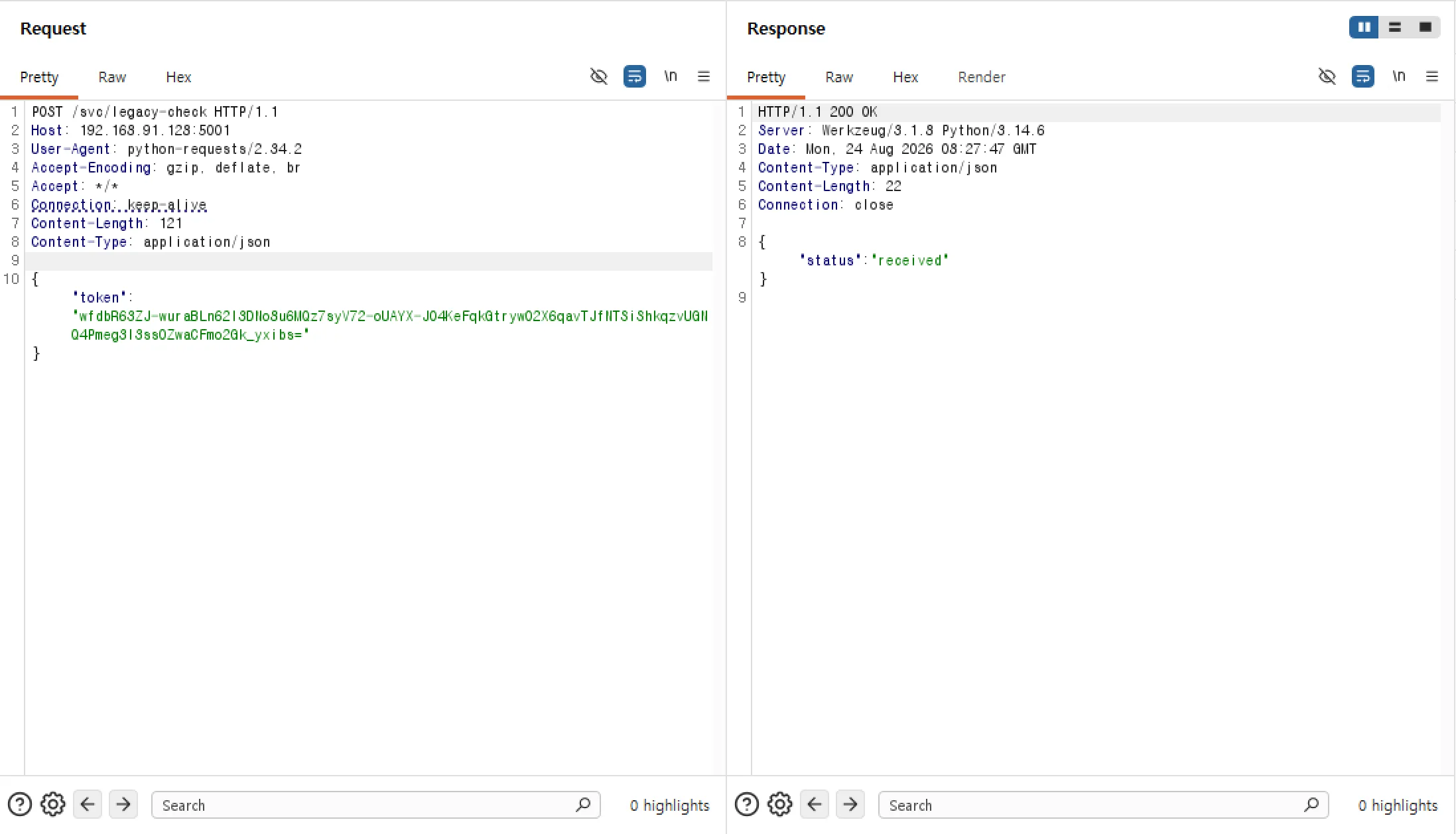This screenshot has width=1456, height=834.
Task: Click the Accept-Encoding header line
Action: [x=166, y=167]
